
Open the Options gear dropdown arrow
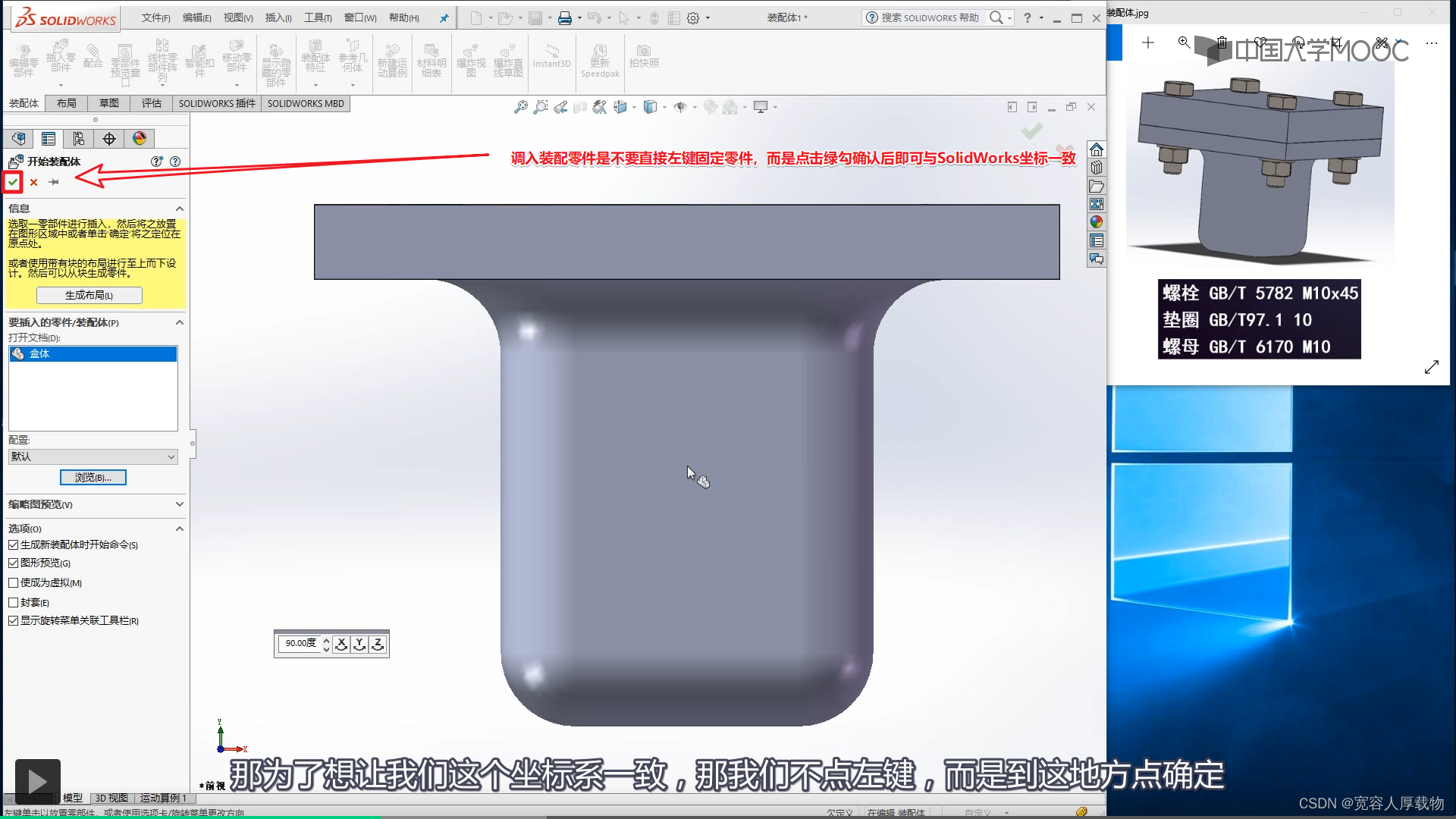(x=708, y=18)
